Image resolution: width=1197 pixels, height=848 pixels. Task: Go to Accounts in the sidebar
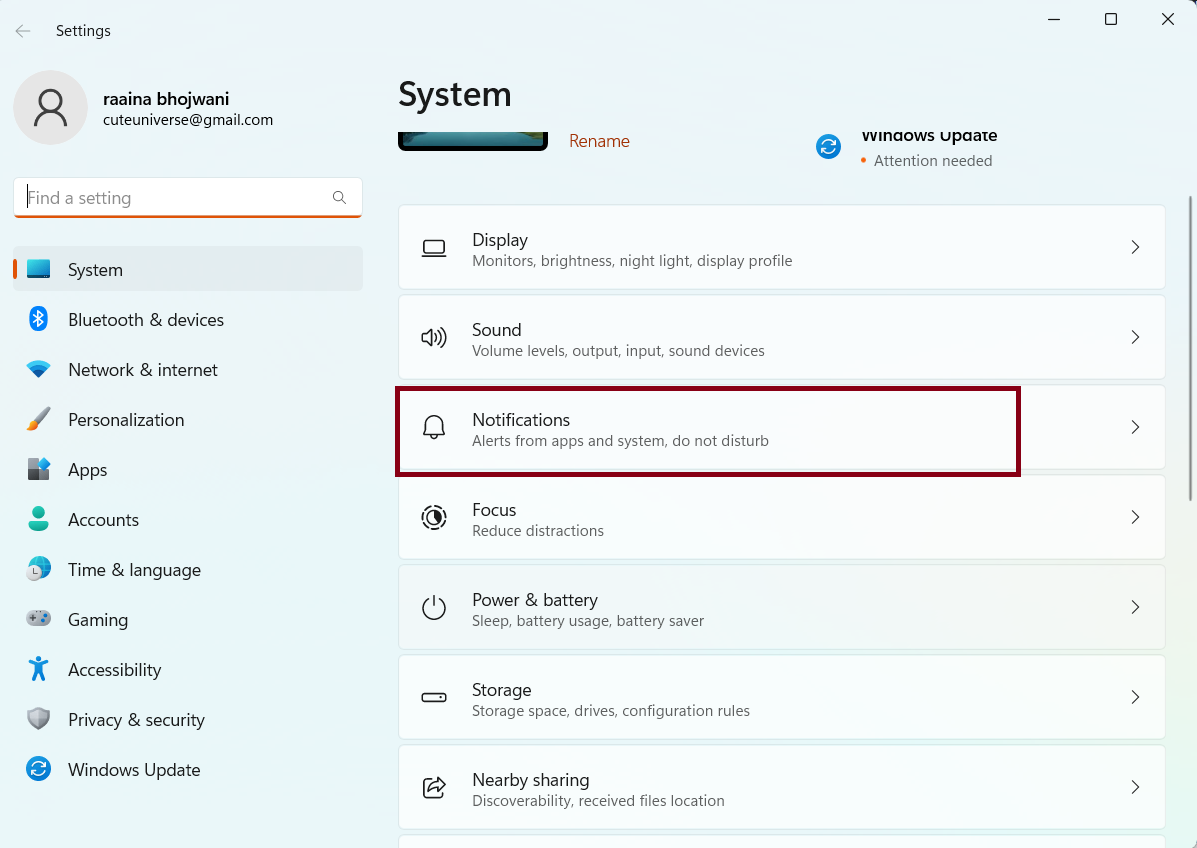(103, 520)
